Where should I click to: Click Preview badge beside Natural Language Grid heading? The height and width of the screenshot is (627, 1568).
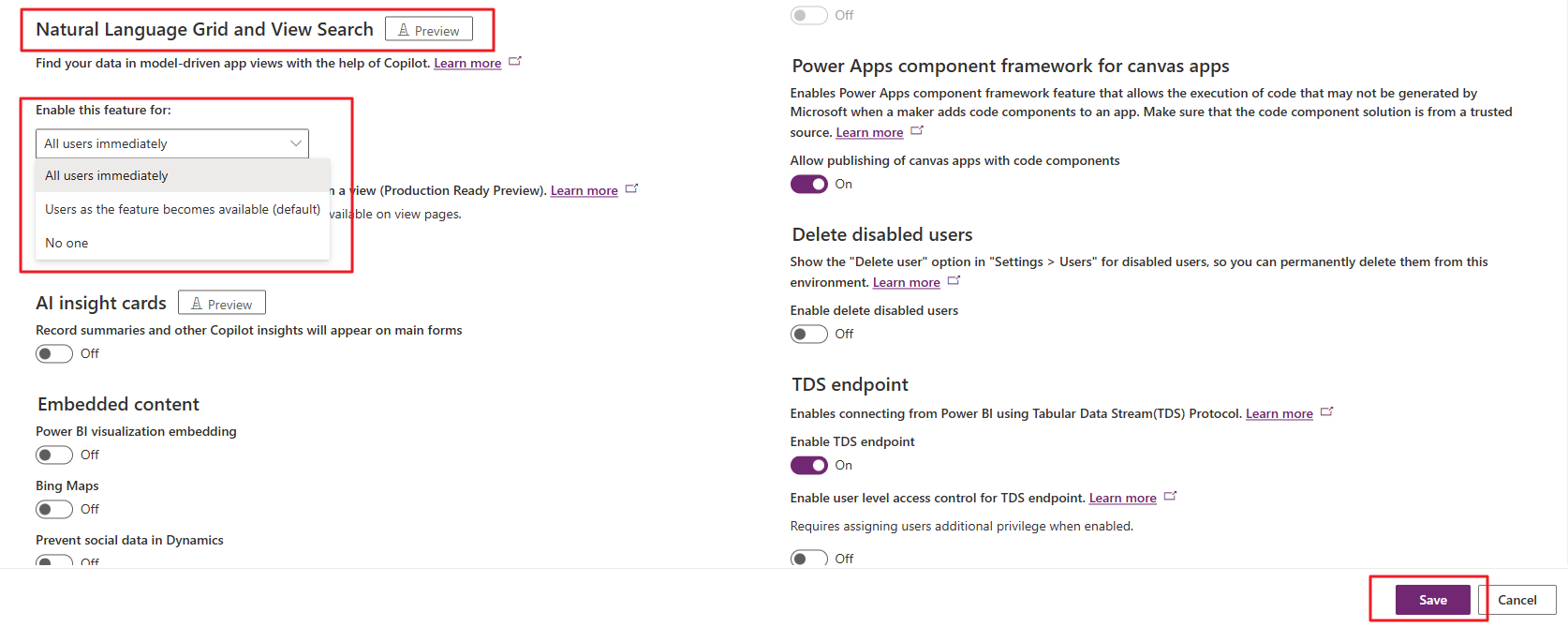point(429,30)
